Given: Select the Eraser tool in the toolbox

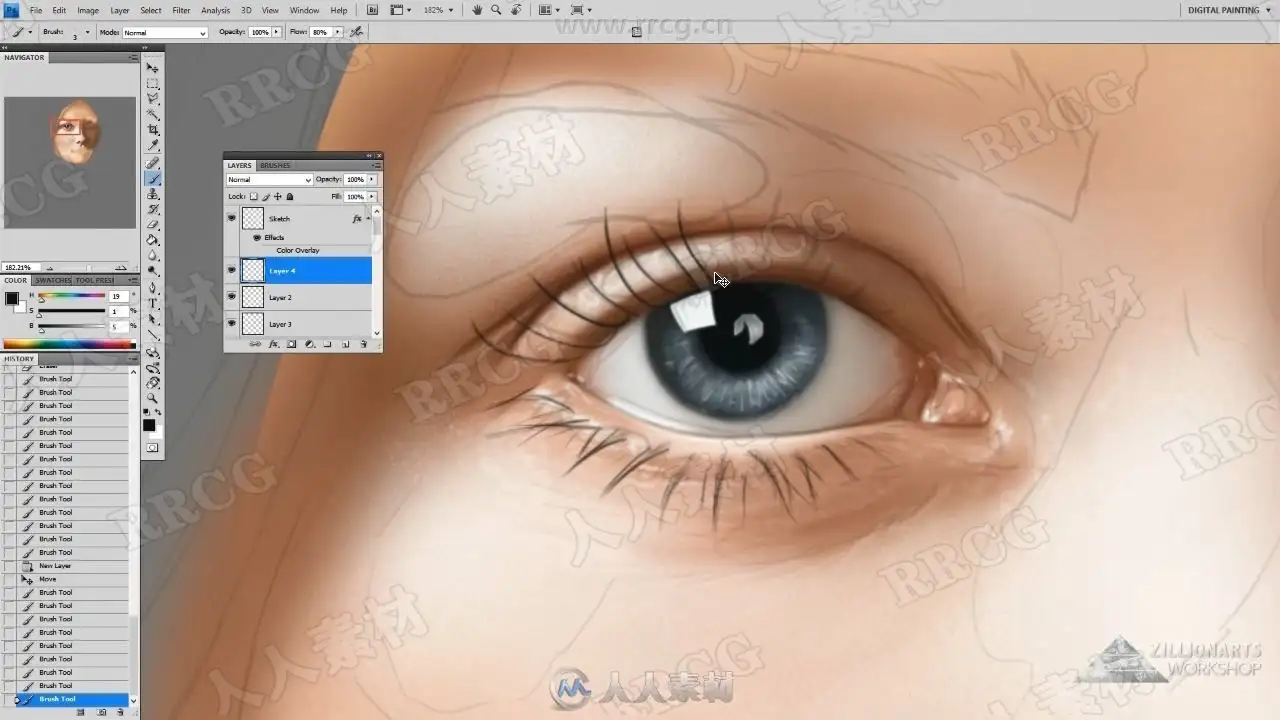Looking at the screenshot, I should pyautogui.click(x=153, y=225).
